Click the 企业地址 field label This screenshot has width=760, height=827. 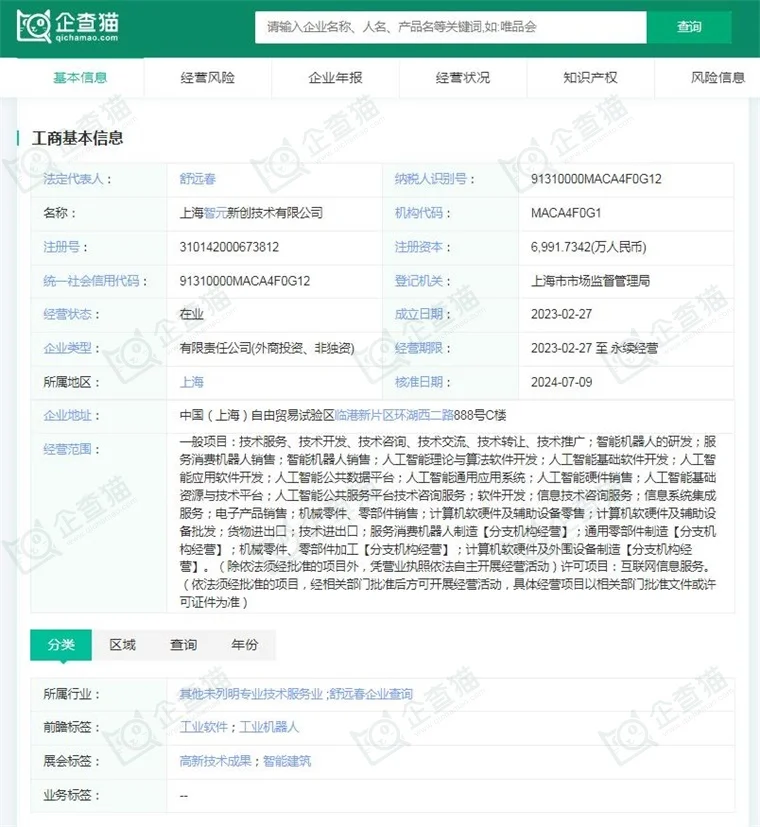(x=68, y=416)
